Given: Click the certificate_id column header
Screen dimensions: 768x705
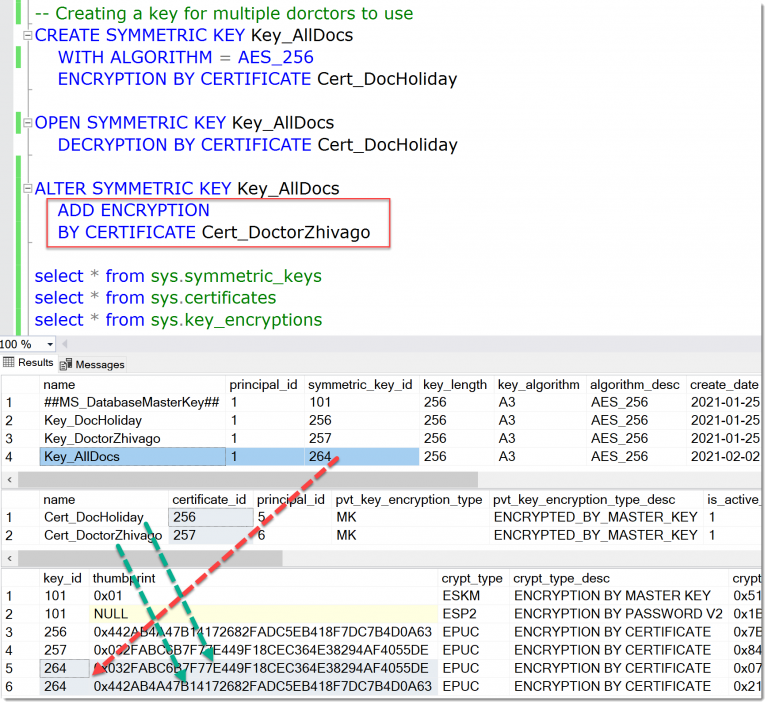Looking at the screenshot, I should pyautogui.click(x=209, y=499).
